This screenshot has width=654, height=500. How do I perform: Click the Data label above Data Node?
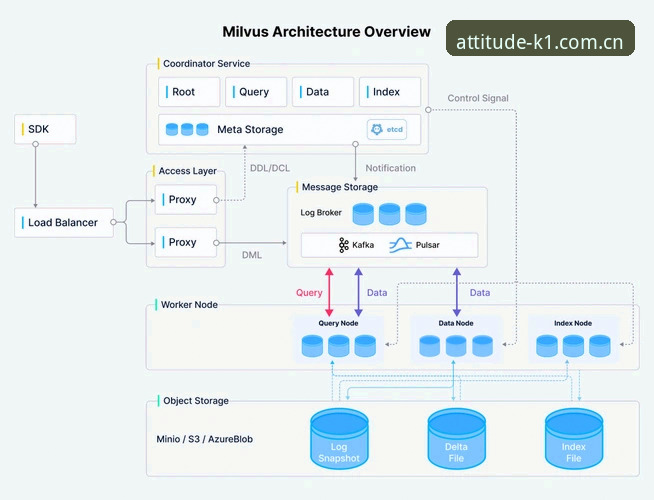(480, 293)
